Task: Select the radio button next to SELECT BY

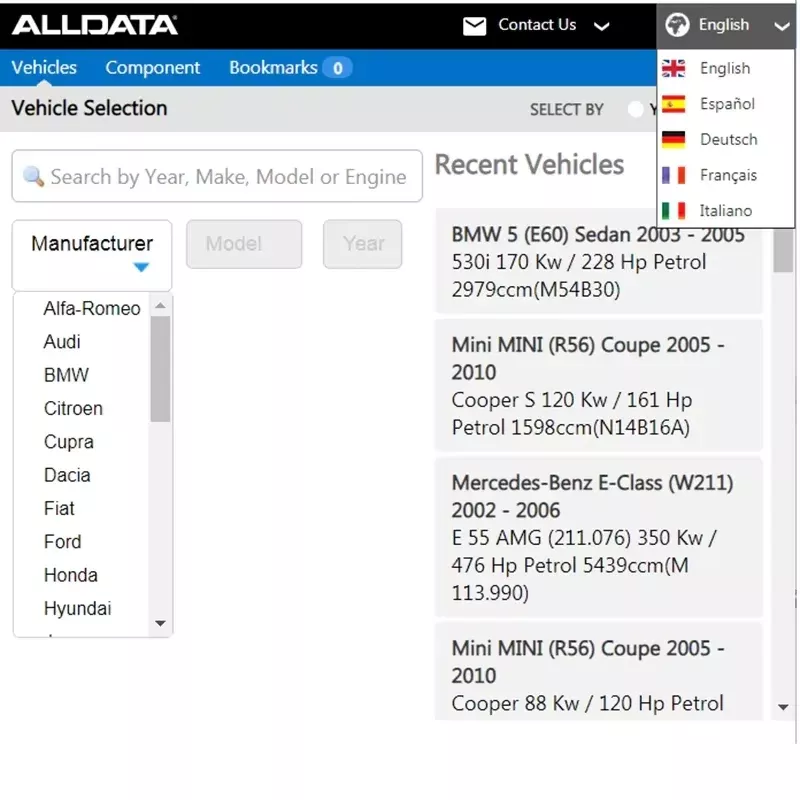Action: point(637,110)
